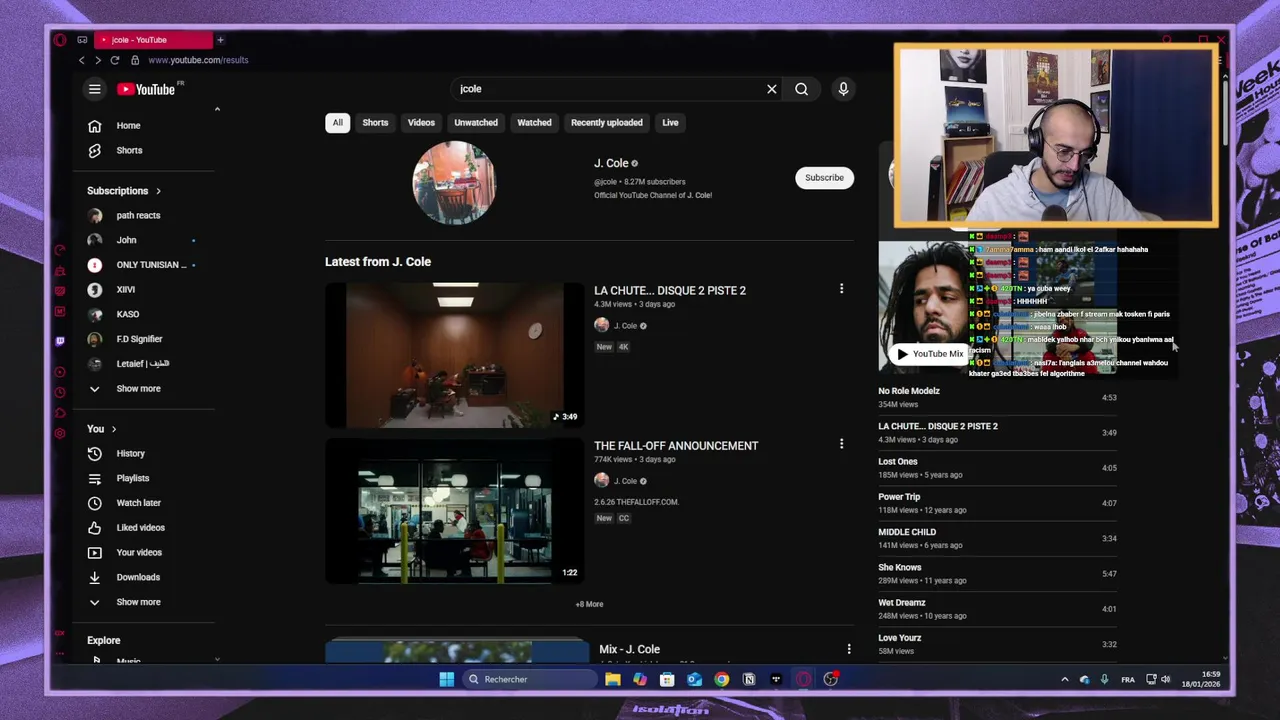The height and width of the screenshot is (720, 1280).
Task: Select the Recently uploaded filter chip
Action: [x=607, y=122]
